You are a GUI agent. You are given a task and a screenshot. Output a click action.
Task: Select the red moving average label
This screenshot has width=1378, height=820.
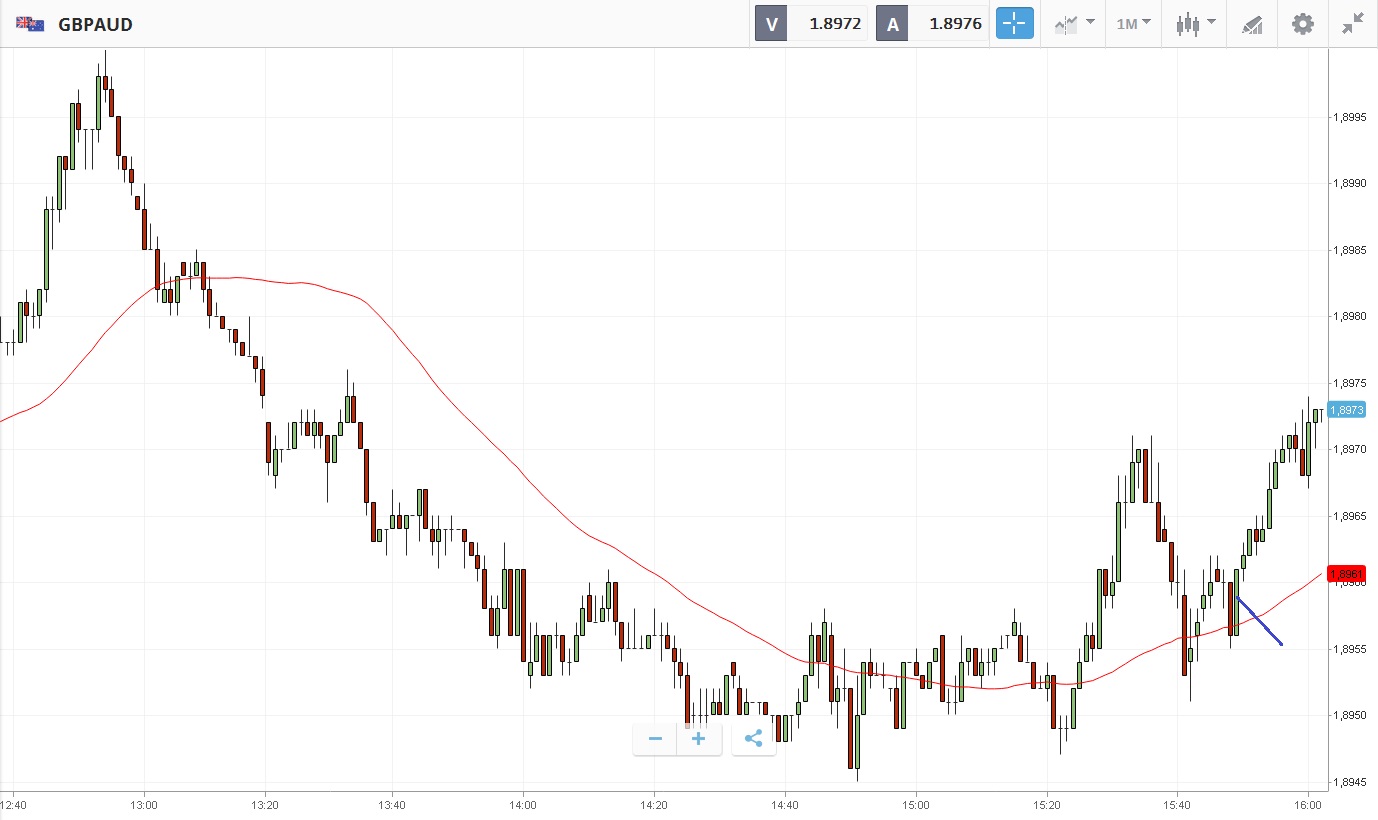[x=1345, y=574]
